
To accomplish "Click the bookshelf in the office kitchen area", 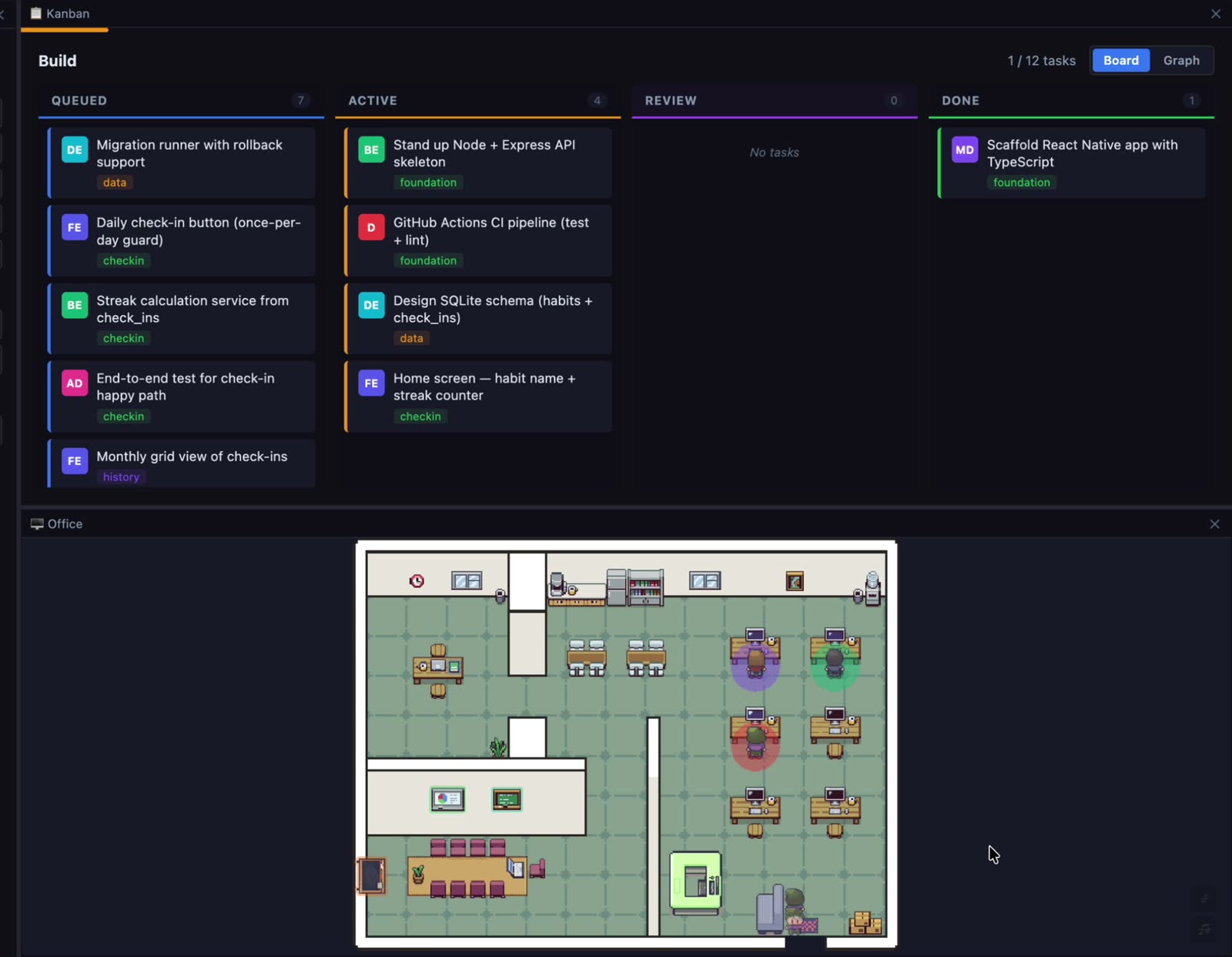I will coord(645,588).
